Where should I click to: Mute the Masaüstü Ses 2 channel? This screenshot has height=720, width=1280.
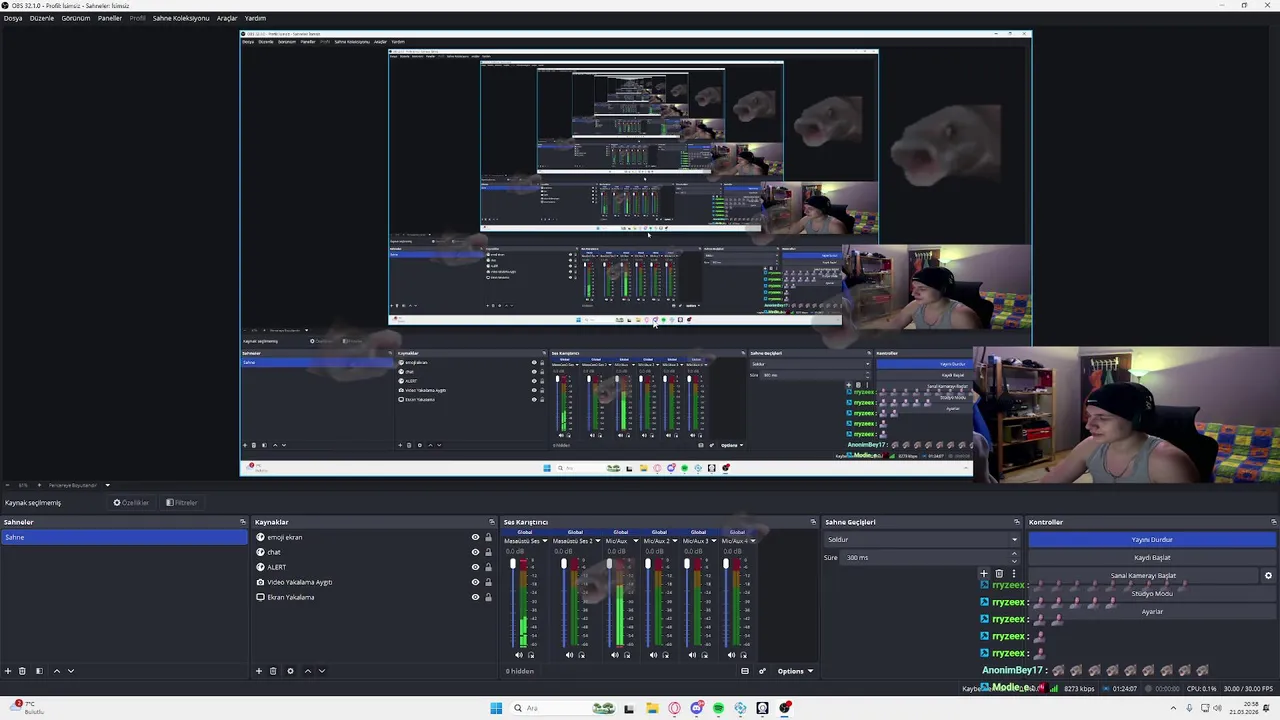569,655
